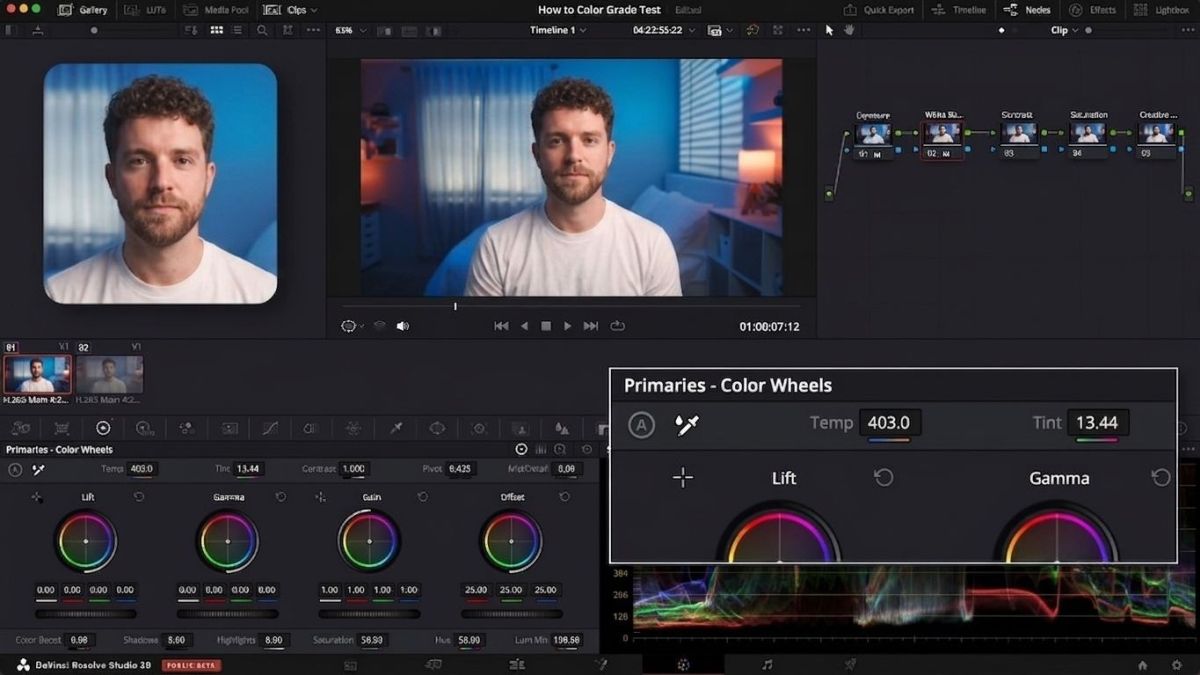Open the Tracker palette
This screenshot has width=1200, height=675.
(479, 428)
